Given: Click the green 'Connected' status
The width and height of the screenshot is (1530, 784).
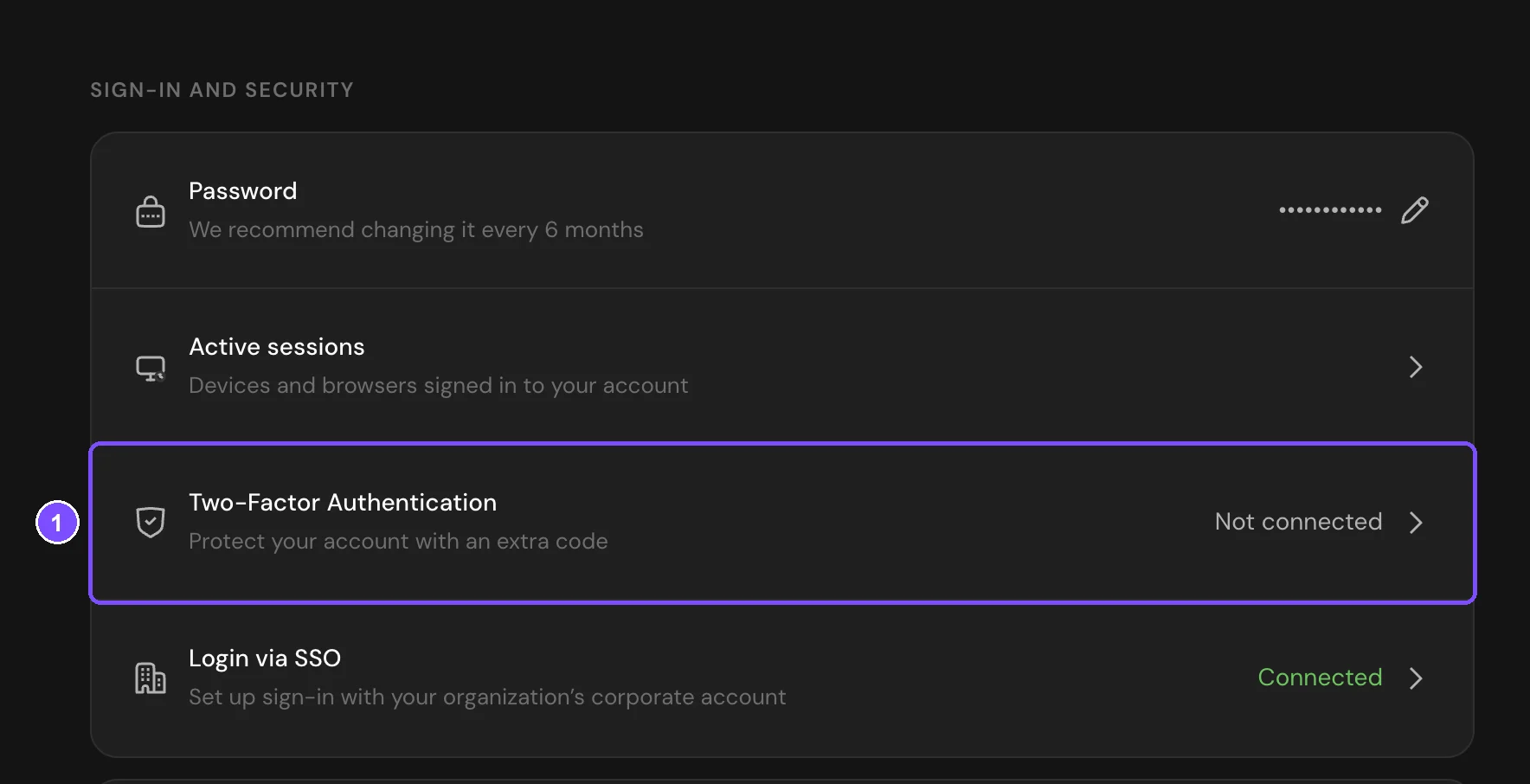Looking at the screenshot, I should [x=1320, y=678].
